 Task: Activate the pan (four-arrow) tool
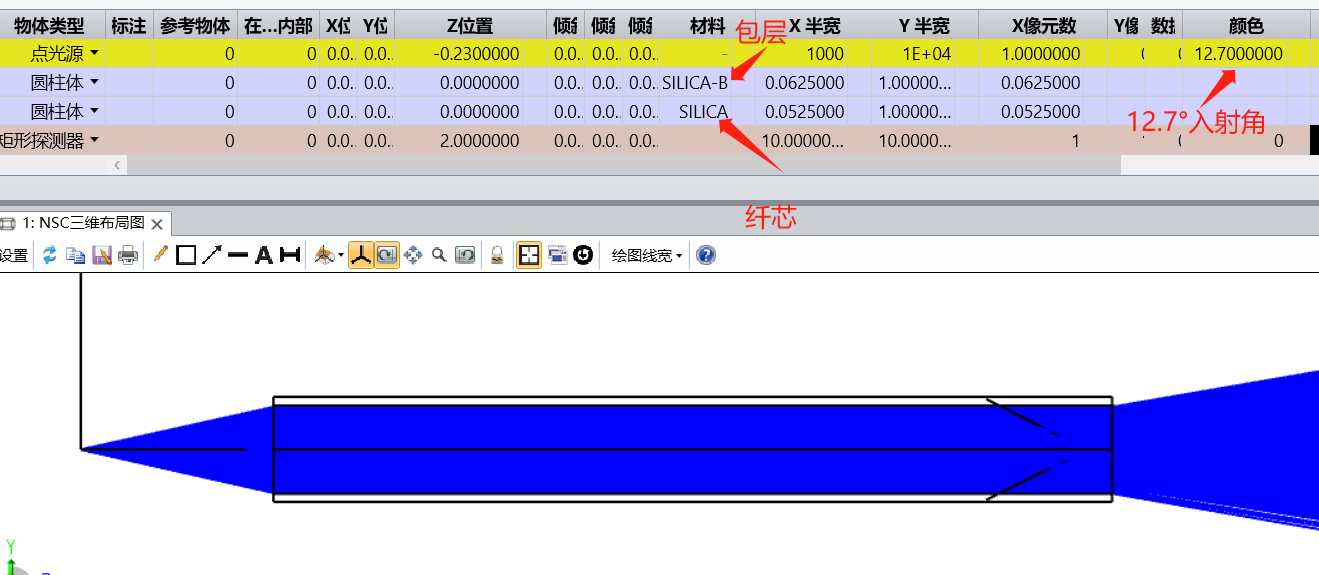[x=413, y=255]
